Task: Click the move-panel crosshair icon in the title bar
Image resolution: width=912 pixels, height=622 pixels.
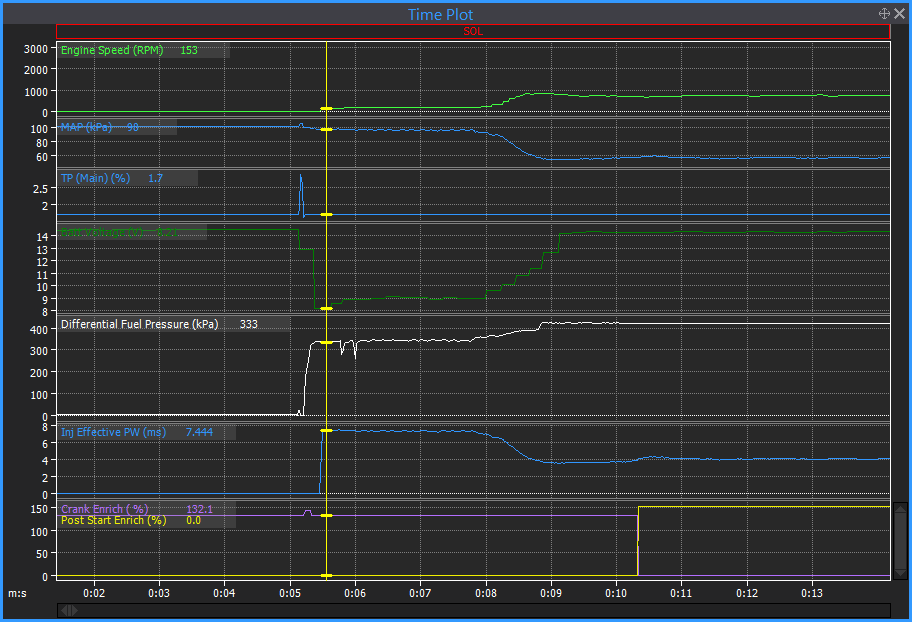Action: coord(884,13)
